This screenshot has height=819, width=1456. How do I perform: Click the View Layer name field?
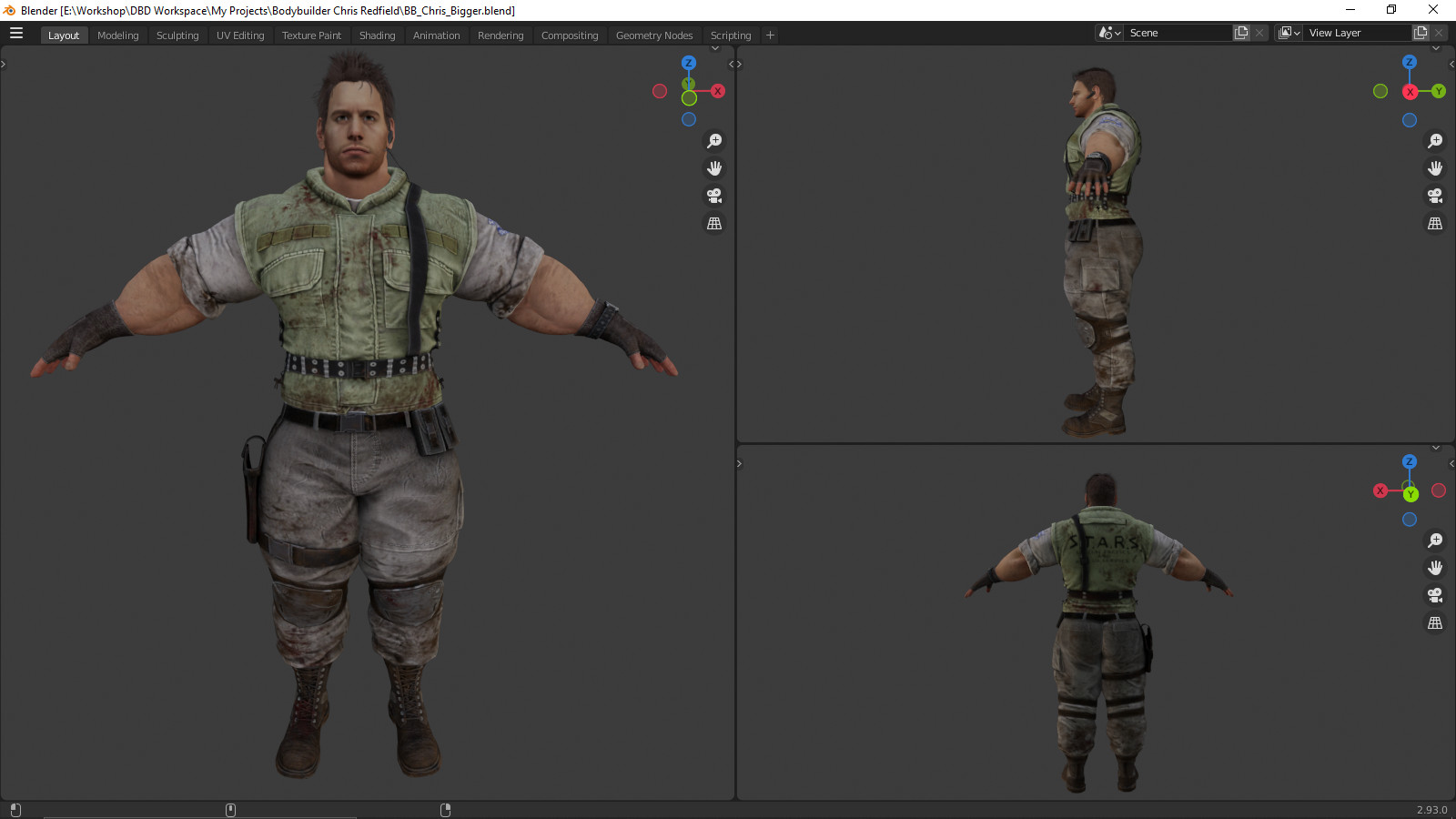tap(1358, 33)
